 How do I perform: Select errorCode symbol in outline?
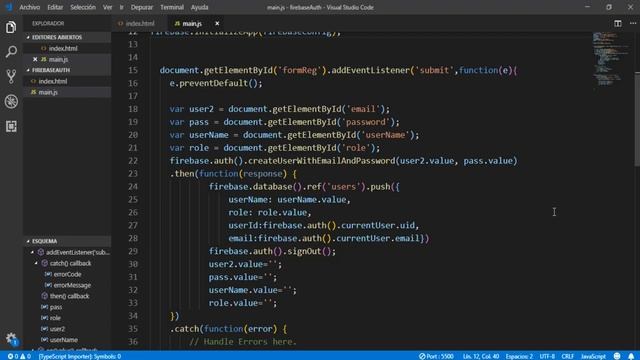67,274
